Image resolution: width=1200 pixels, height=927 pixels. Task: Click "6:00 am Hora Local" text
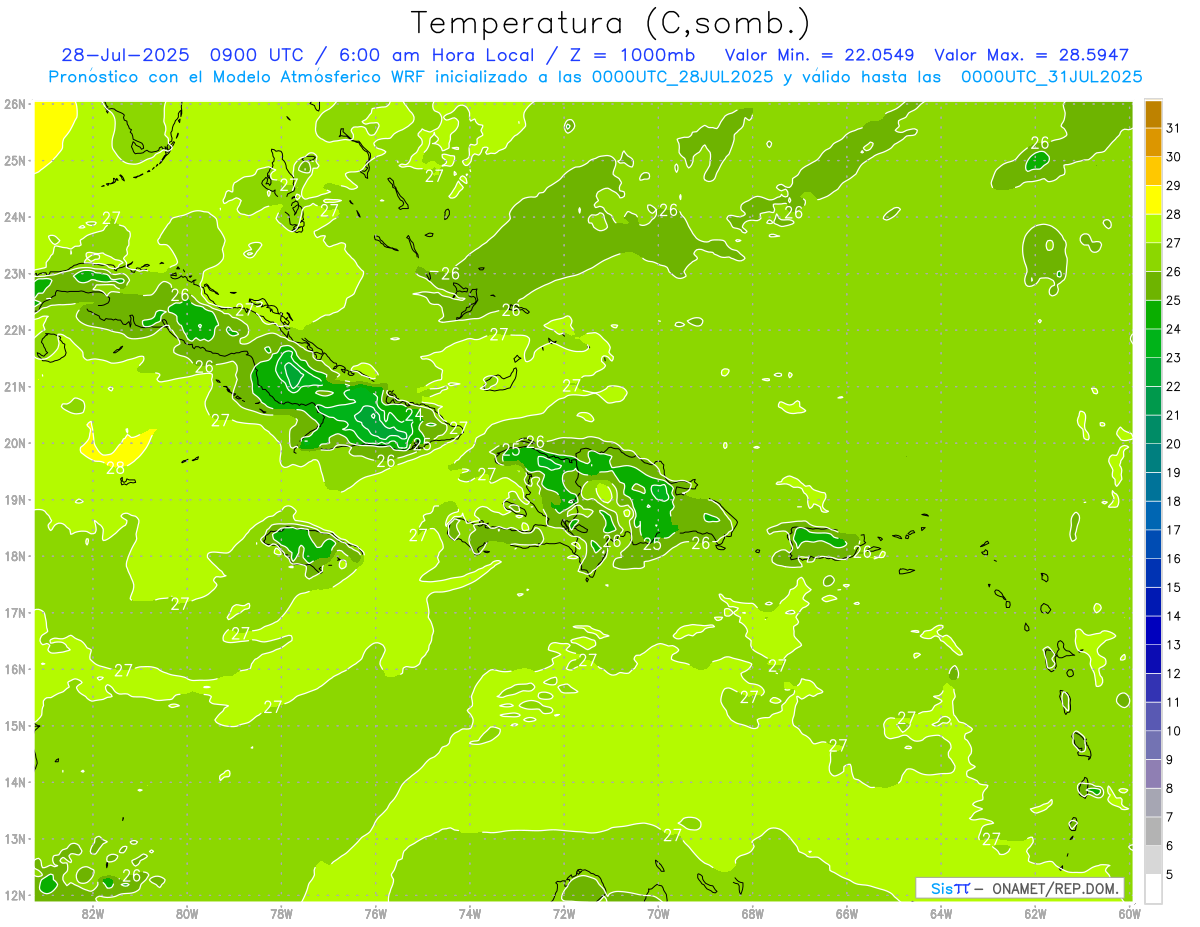432,55
